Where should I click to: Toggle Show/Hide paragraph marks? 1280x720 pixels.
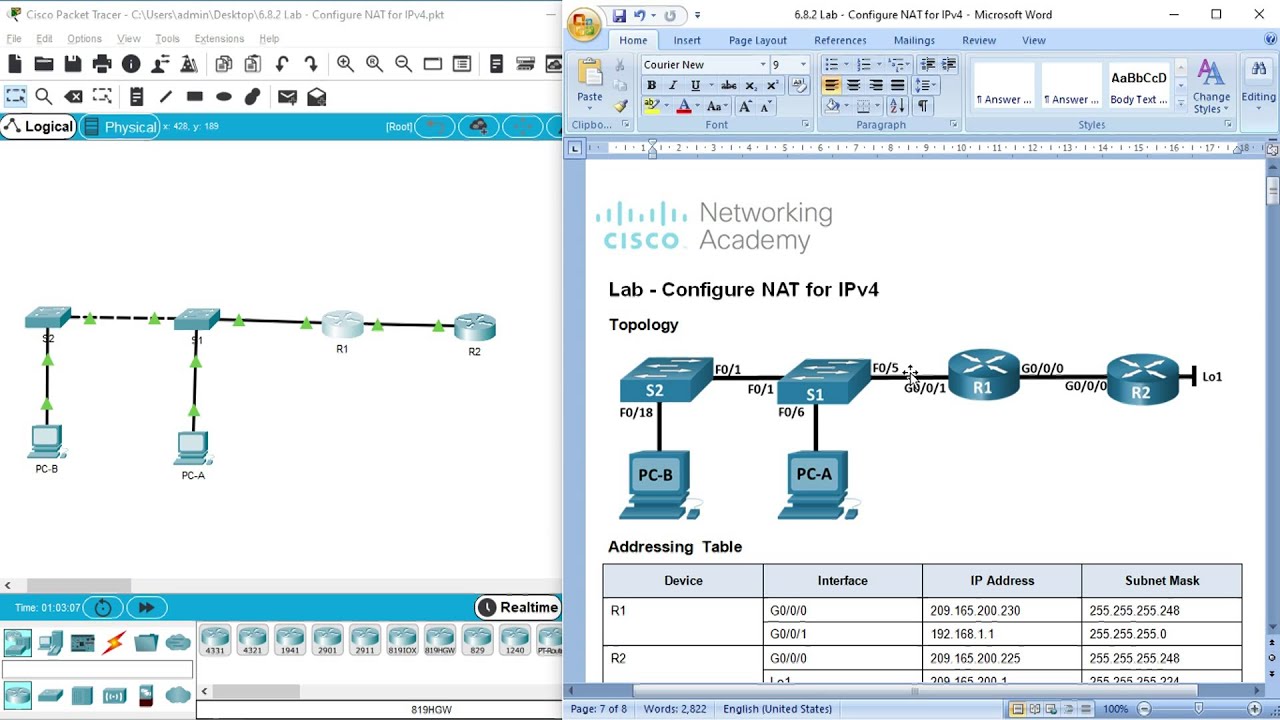point(922,106)
